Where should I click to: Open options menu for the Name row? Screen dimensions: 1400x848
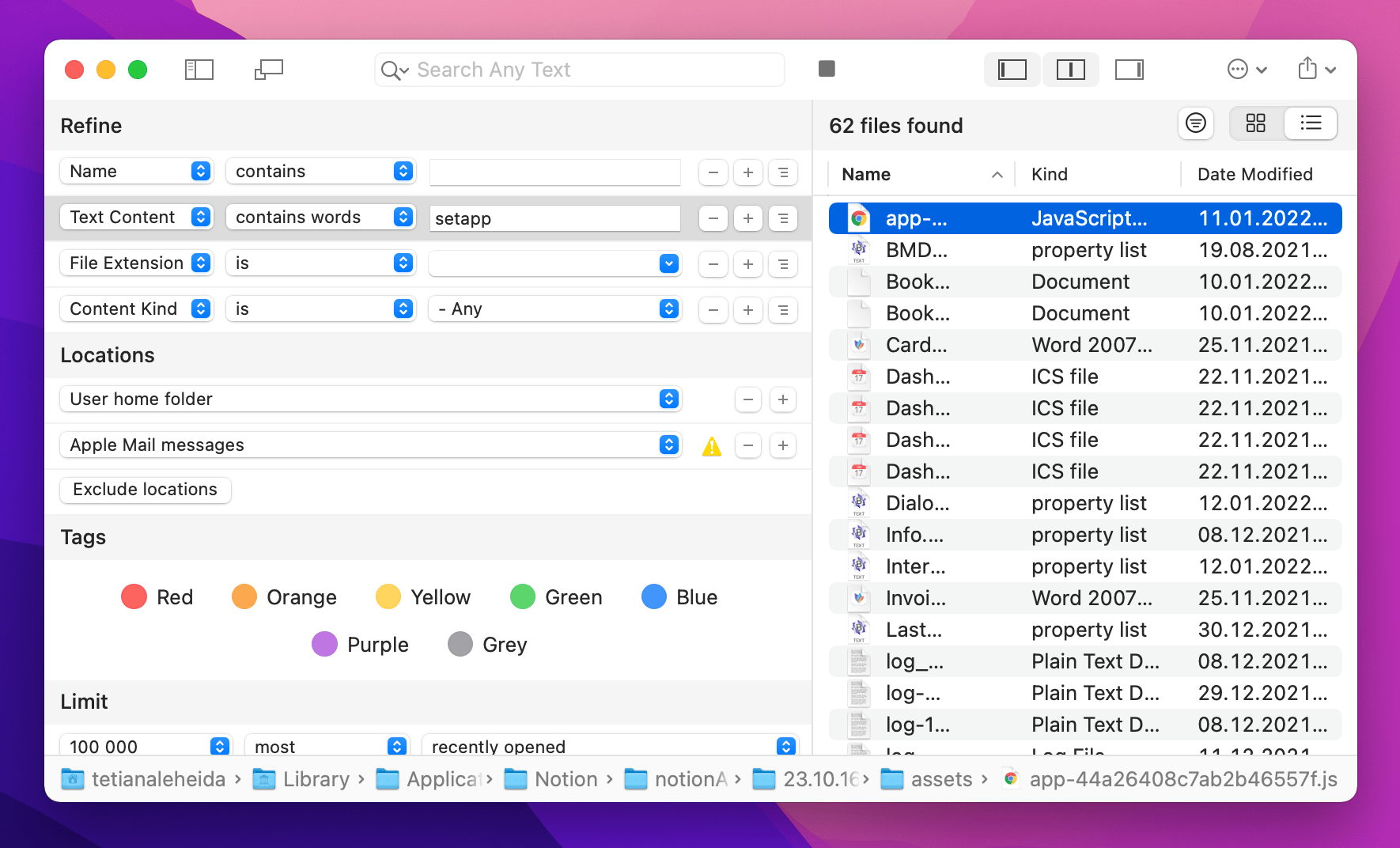(x=783, y=172)
